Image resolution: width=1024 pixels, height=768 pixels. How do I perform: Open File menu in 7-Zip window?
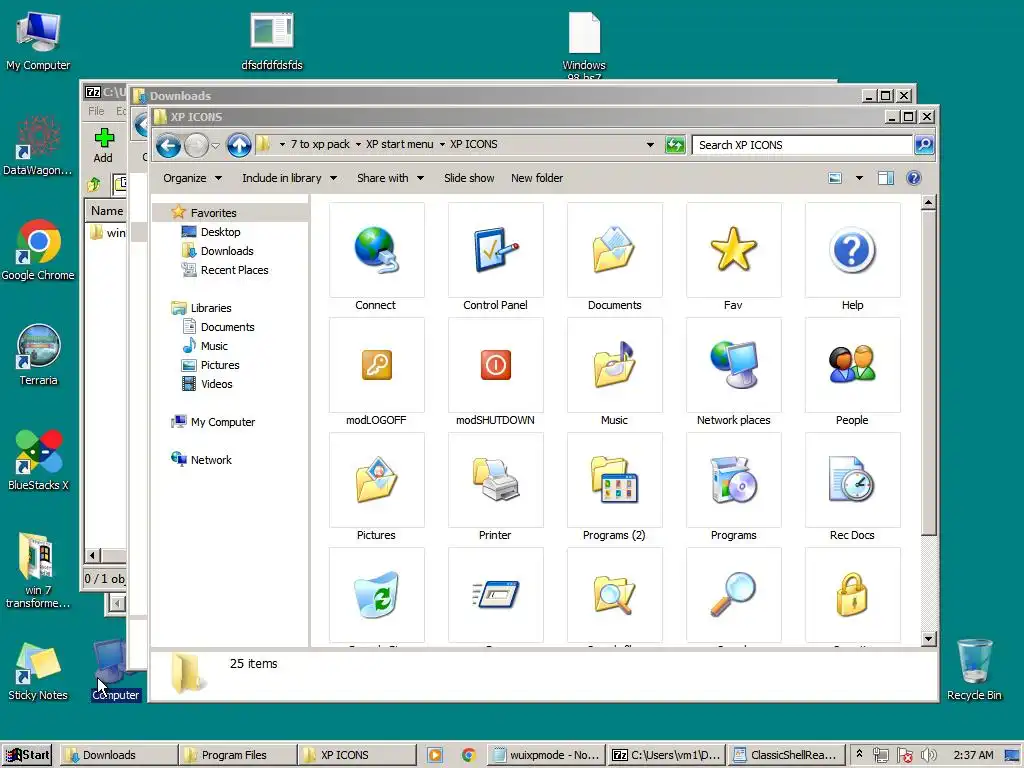(x=96, y=111)
